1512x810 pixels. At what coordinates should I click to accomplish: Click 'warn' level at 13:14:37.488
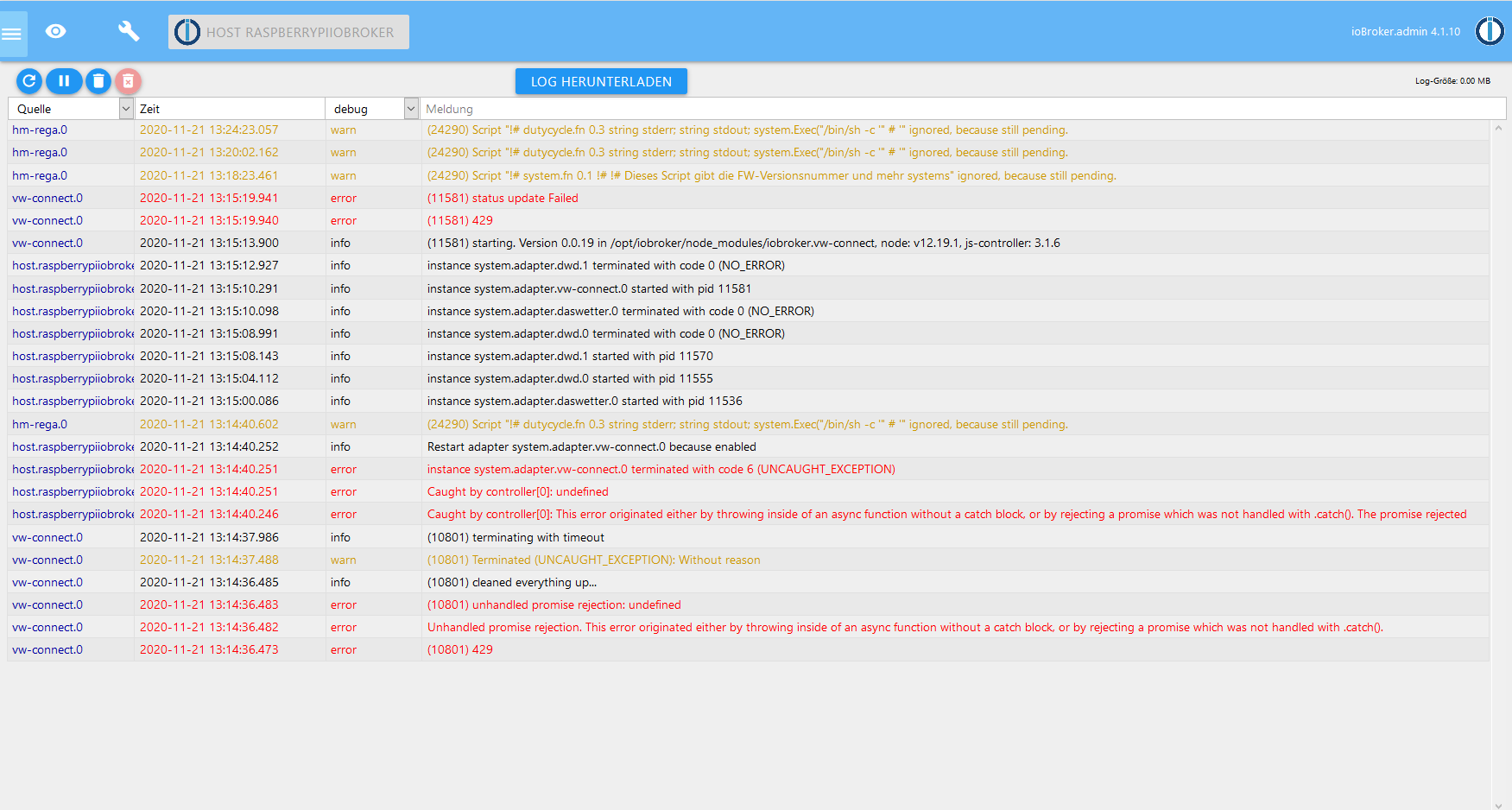coord(344,560)
